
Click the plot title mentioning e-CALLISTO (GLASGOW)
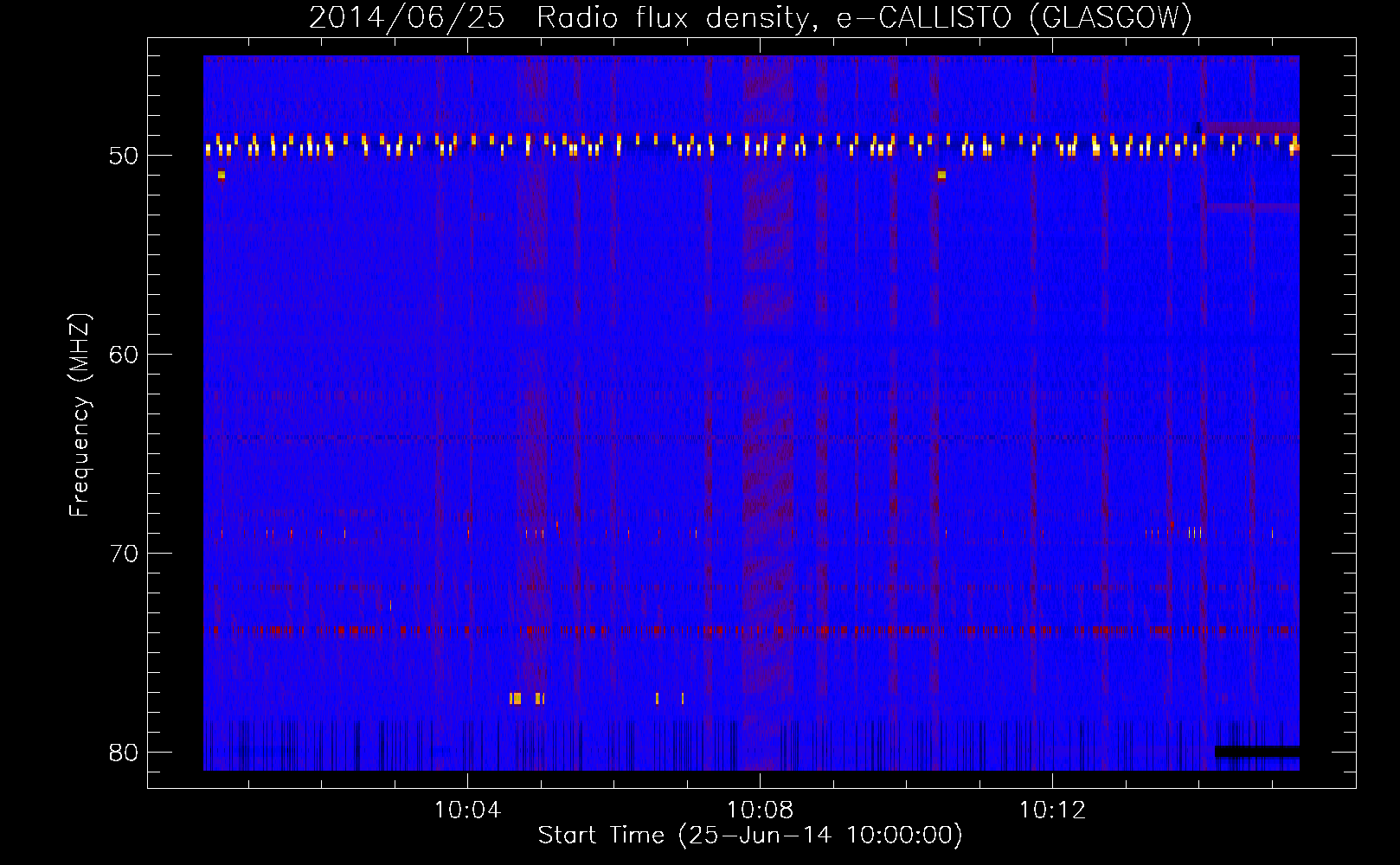[x=751, y=17]
